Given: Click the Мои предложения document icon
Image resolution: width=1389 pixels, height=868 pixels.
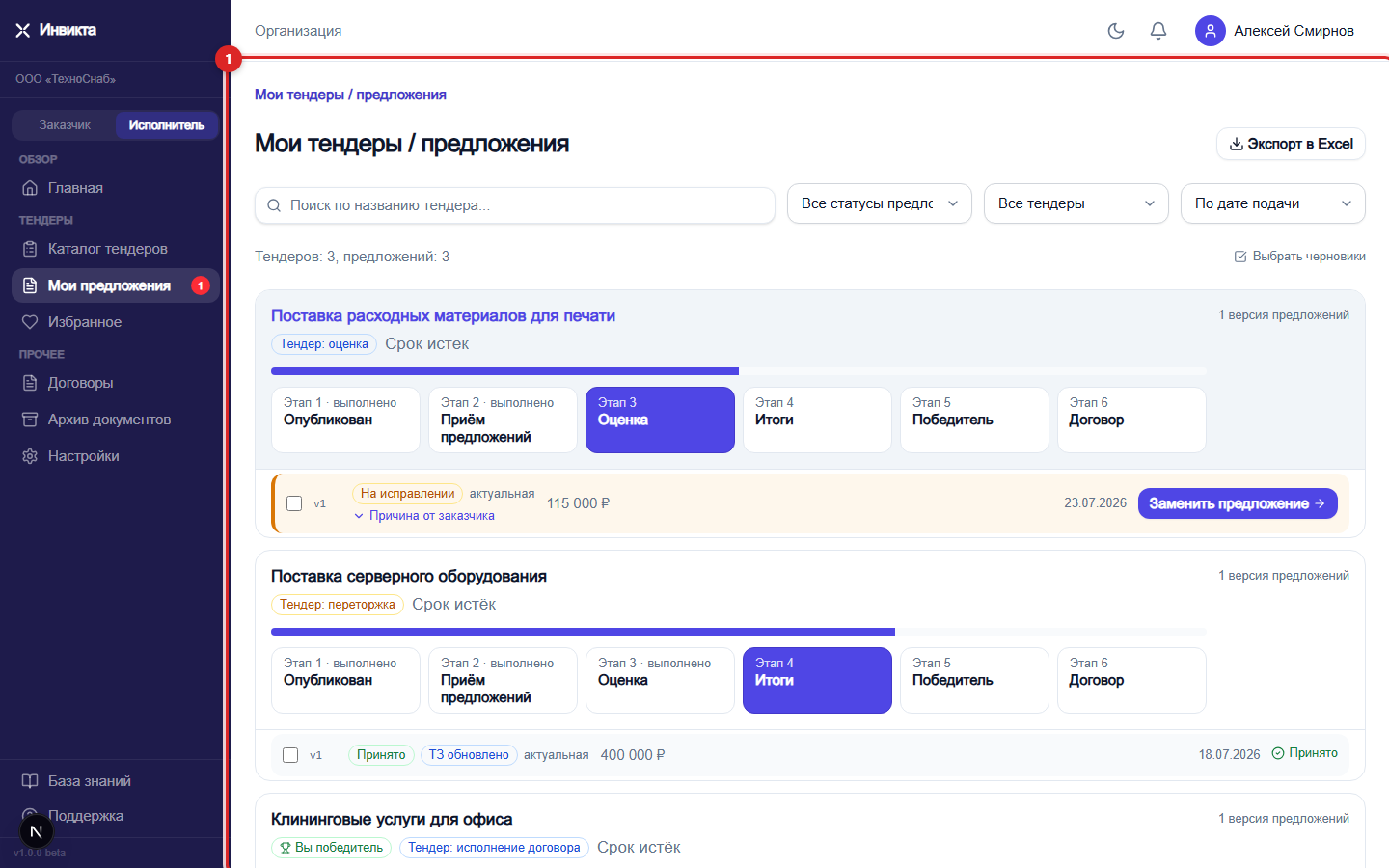Looking at the screenshot, I should click(x=30, y=285).
